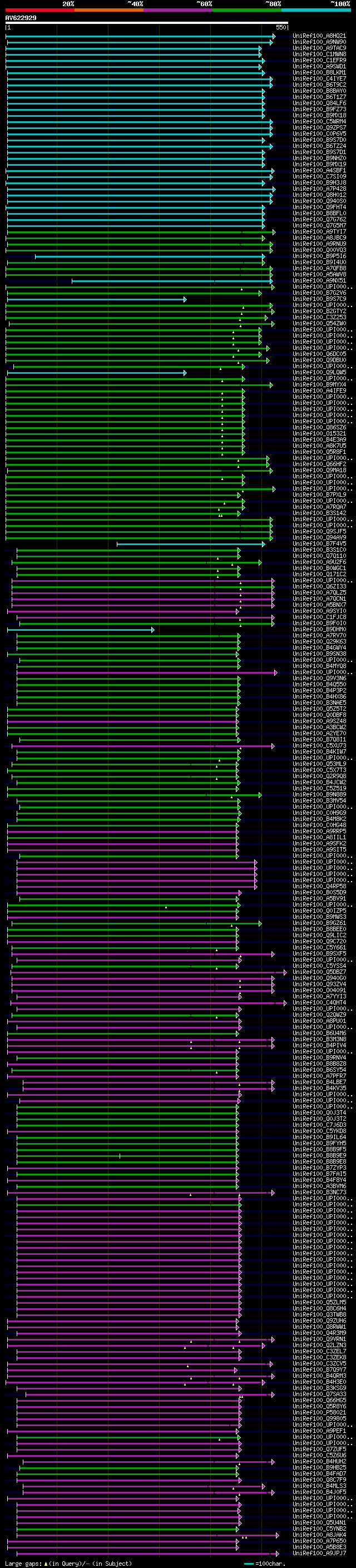Open the UniRef100_C1MWN8 entry
The width and height of the screenshot is (356, 1568).
[319, 54]
